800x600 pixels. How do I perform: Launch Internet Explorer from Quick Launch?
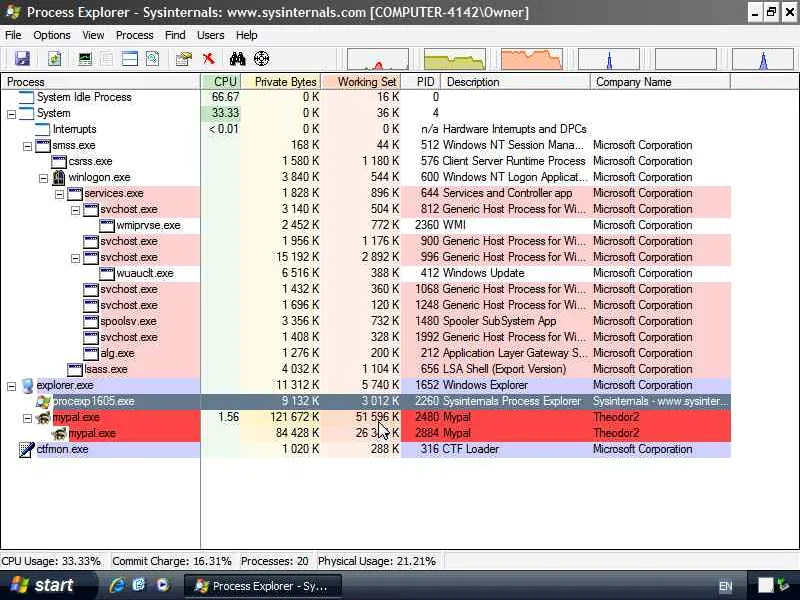coord(117,585)
